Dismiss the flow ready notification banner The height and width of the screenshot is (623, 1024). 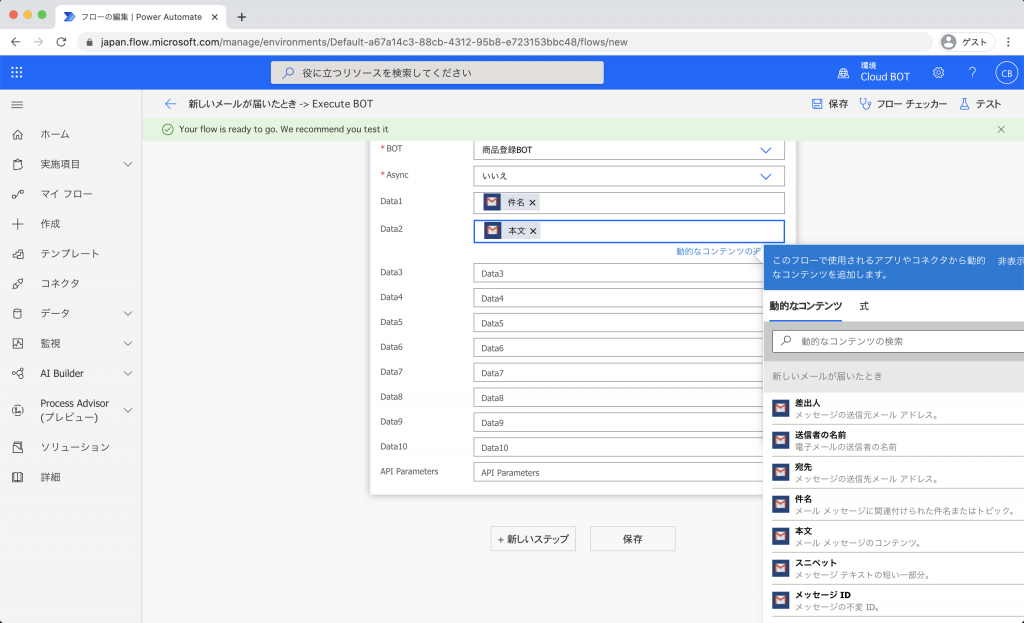click(x=1001, y=129)
